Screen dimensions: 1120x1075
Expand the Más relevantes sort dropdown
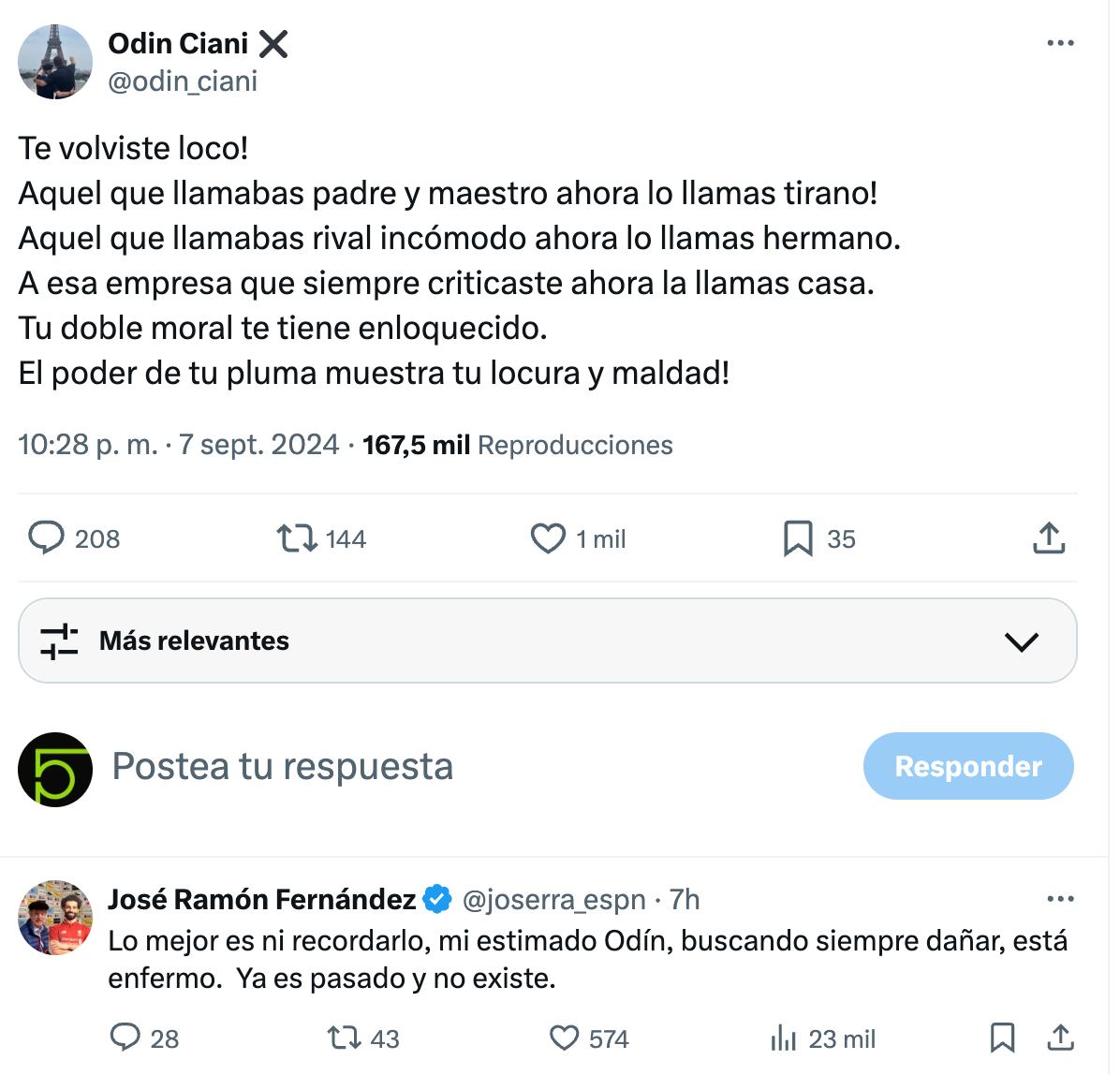1021,641
